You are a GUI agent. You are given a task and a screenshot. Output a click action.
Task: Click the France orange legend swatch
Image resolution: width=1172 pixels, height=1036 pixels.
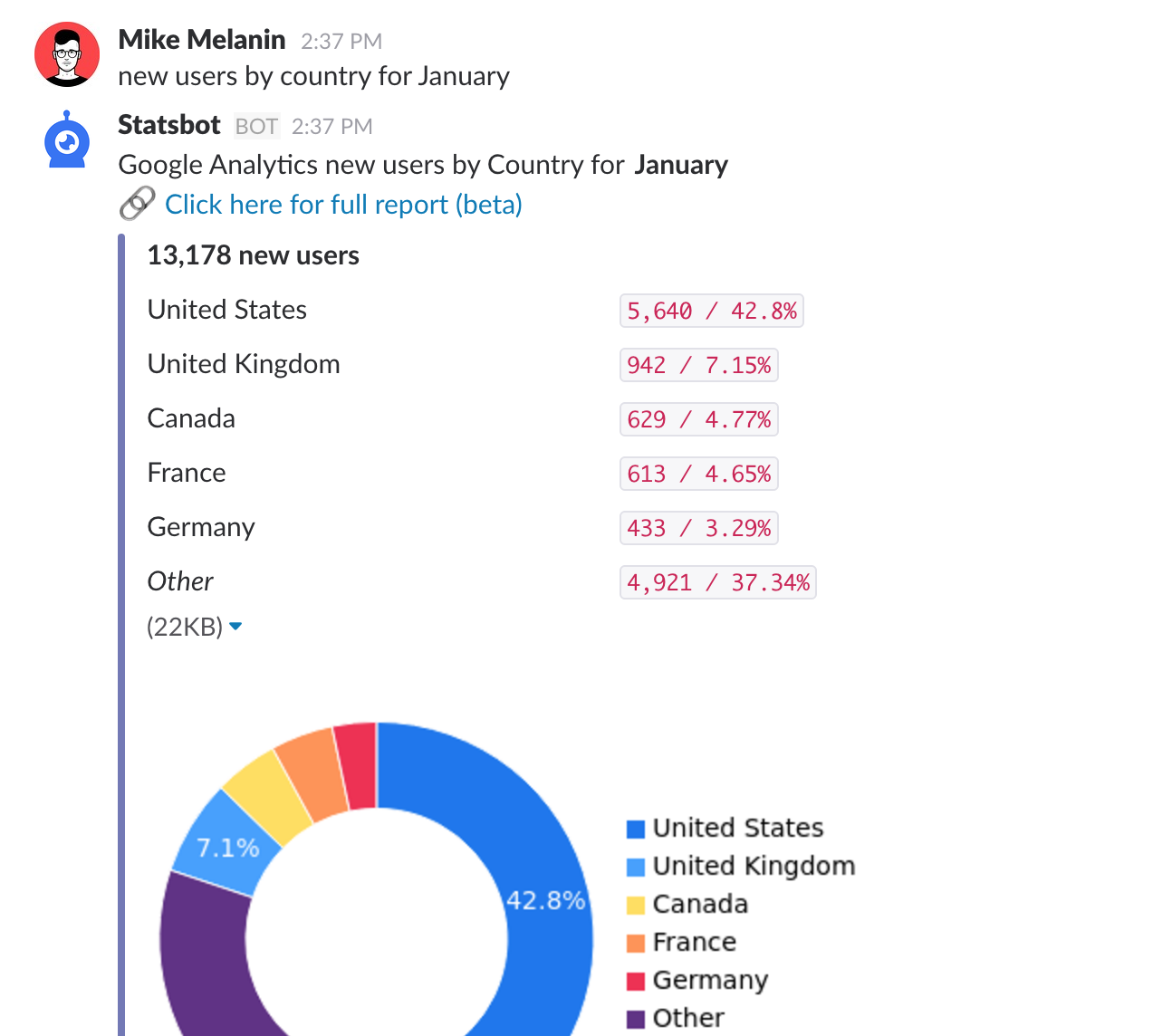point(636,943)
